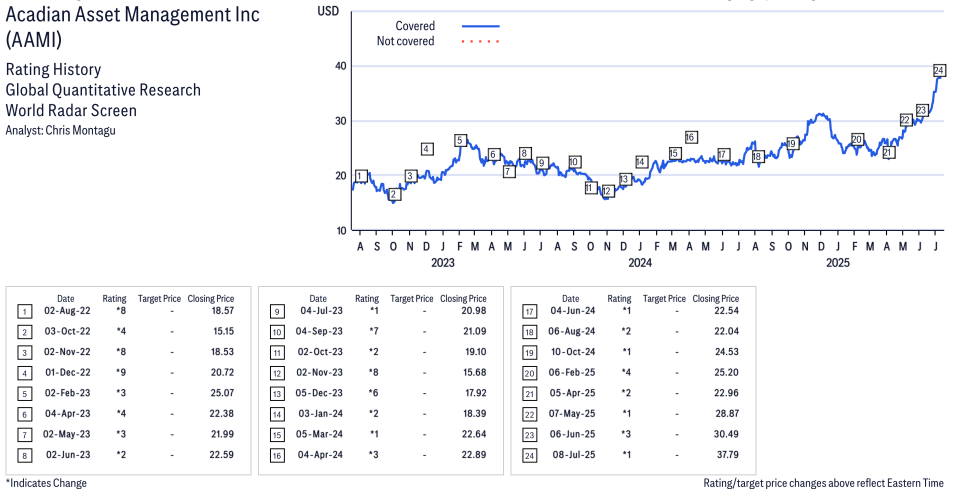Image resolution: width=955 pixels, height=489 pixels.
Task: Click the USD axis unit label
Action: [328, 11]
